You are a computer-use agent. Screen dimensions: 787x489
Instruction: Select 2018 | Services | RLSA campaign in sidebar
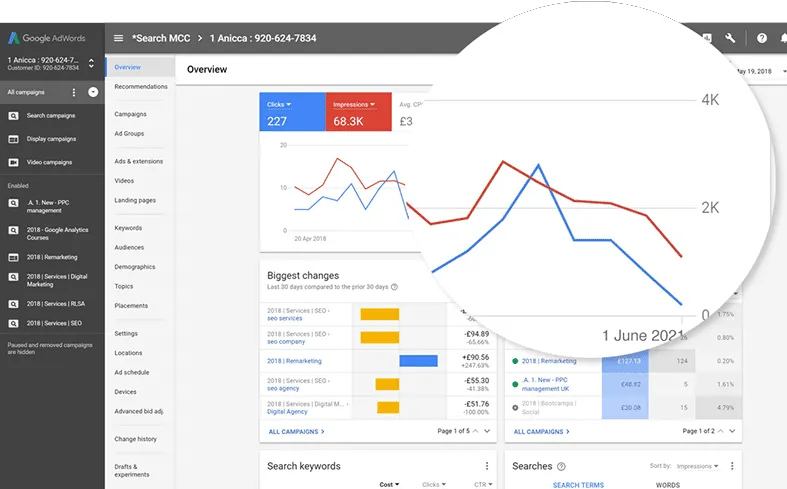coord(56,304)
